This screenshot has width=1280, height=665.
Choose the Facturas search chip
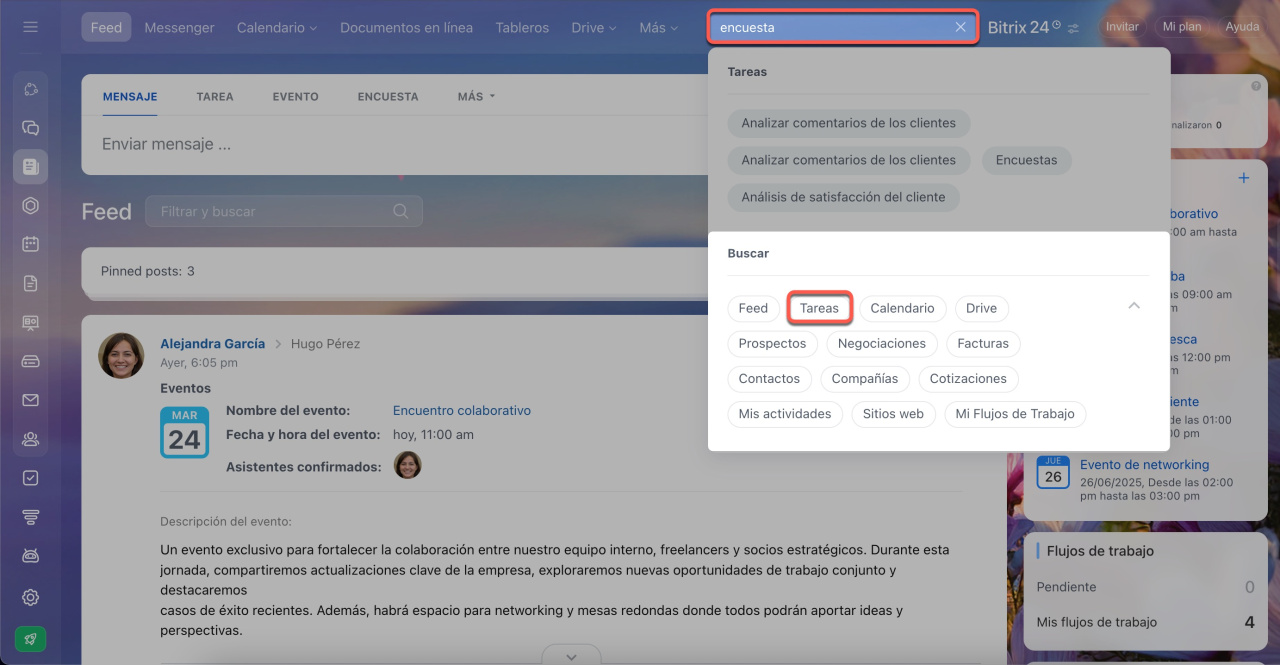(983, 343)
